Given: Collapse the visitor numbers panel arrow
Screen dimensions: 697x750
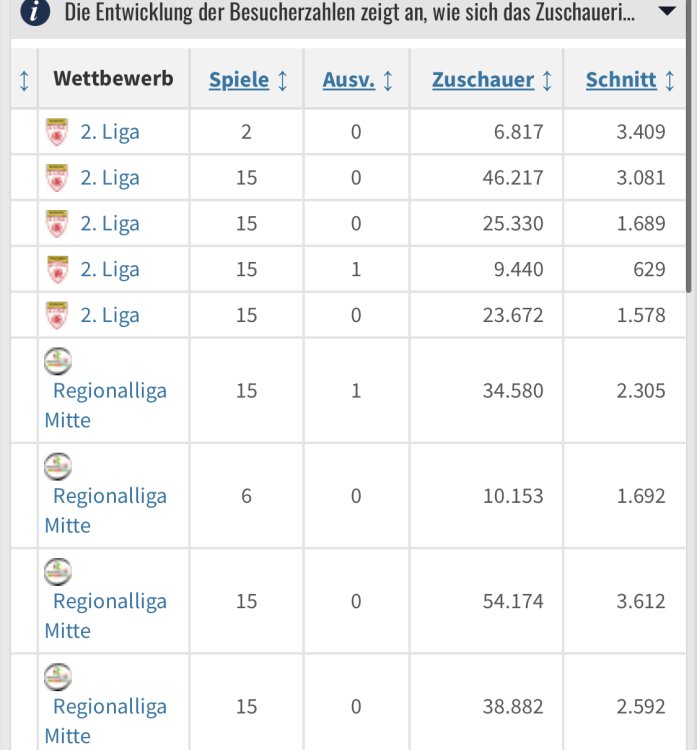Looking at the screenshot, I should pyautogui.click(x=667, y=12).
